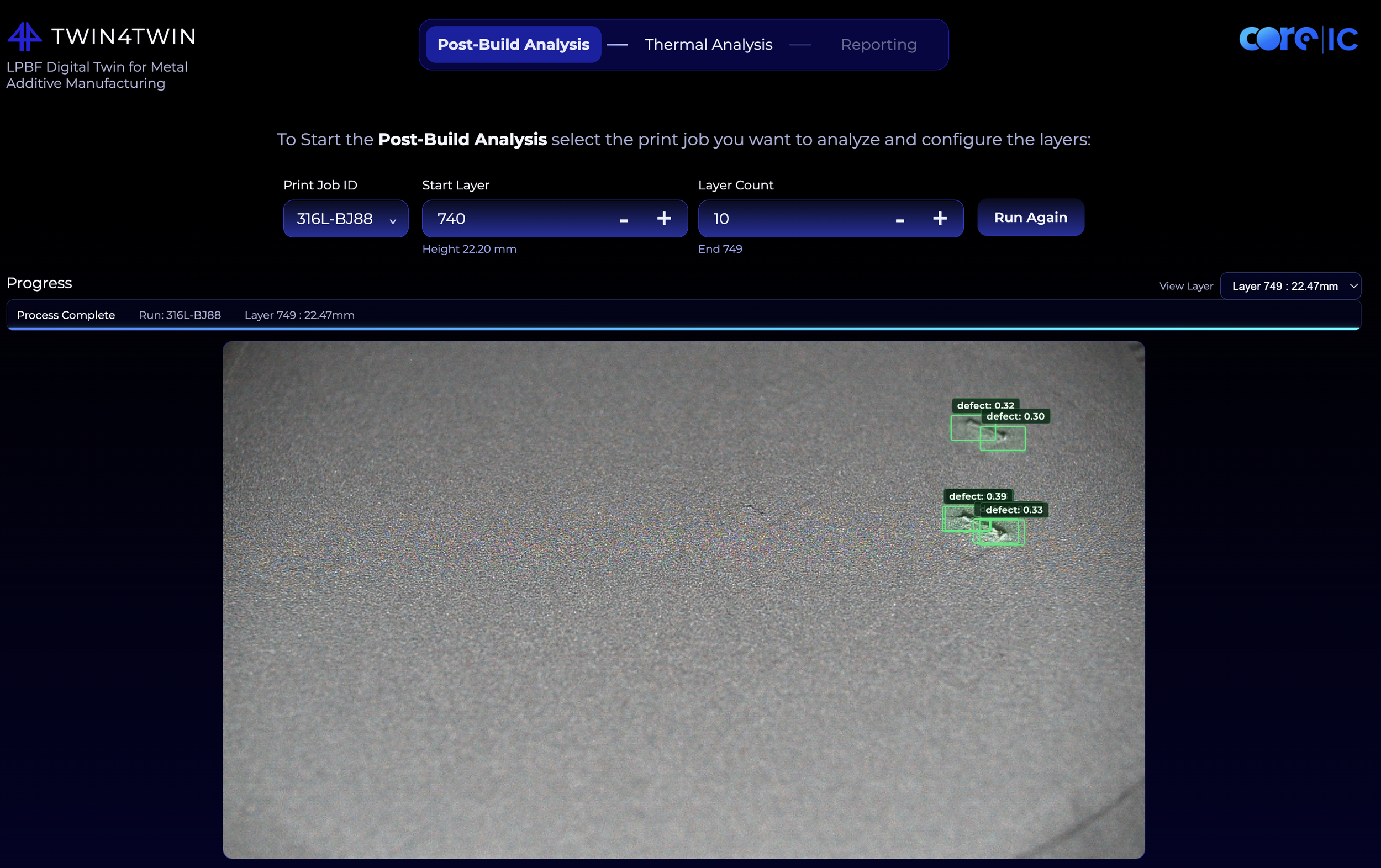Click the Progress heading

(x=39, y=283)
